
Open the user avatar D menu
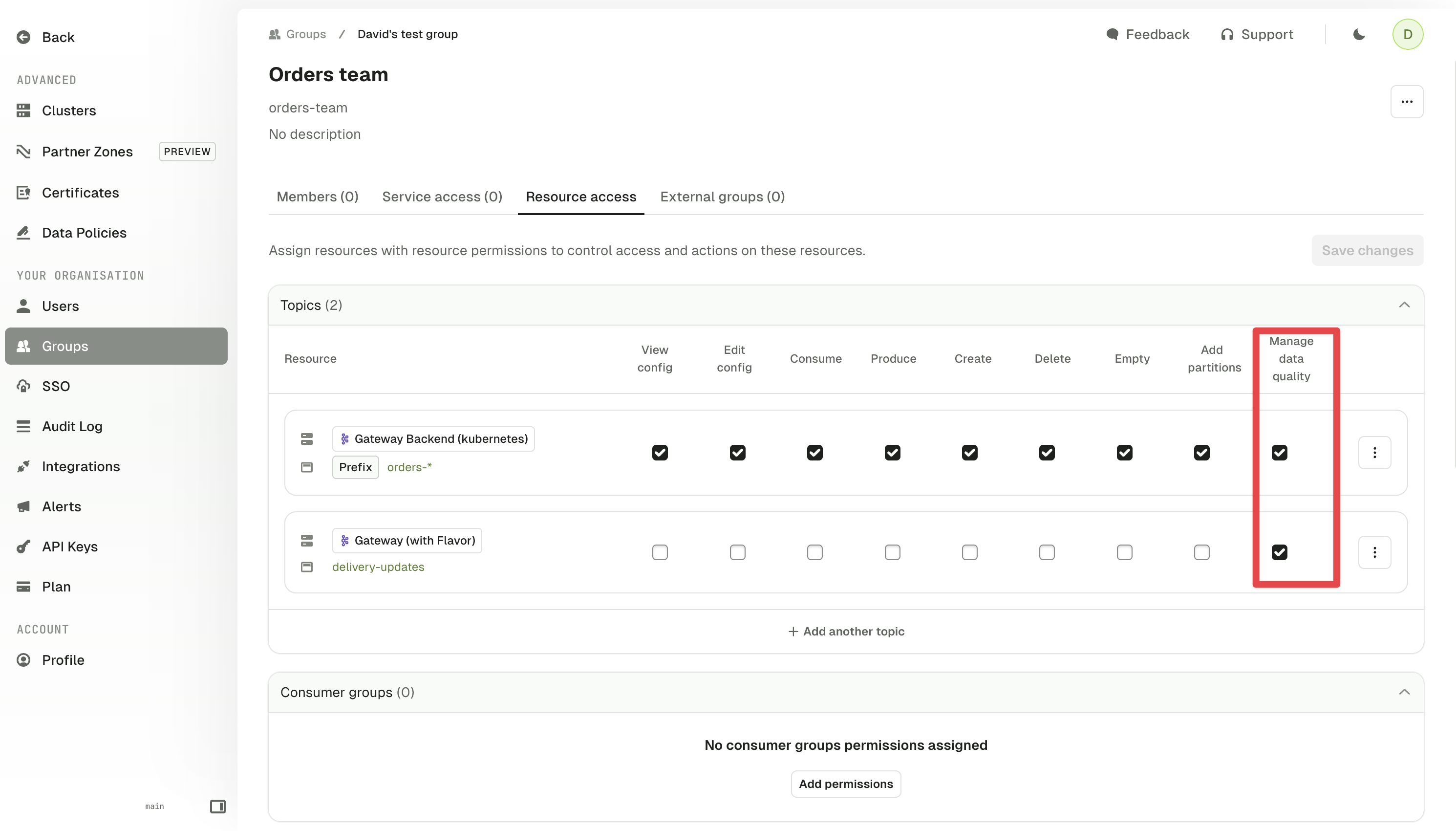coord(1408,34)
